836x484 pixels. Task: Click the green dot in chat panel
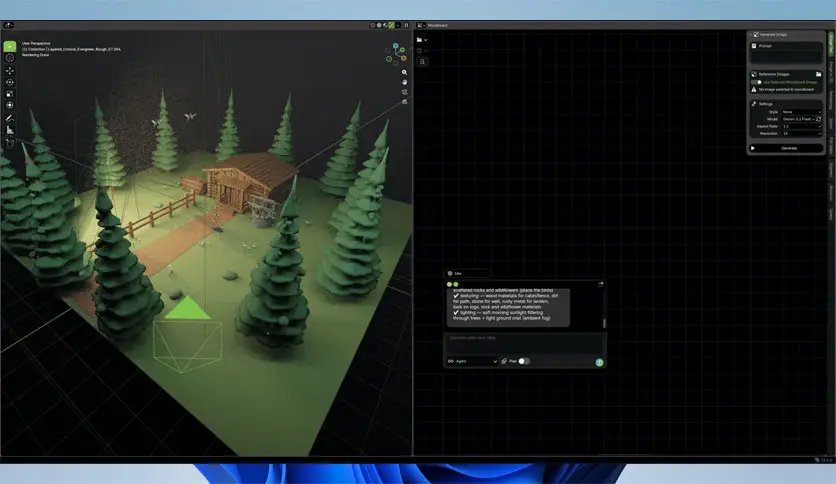(456, 284)
